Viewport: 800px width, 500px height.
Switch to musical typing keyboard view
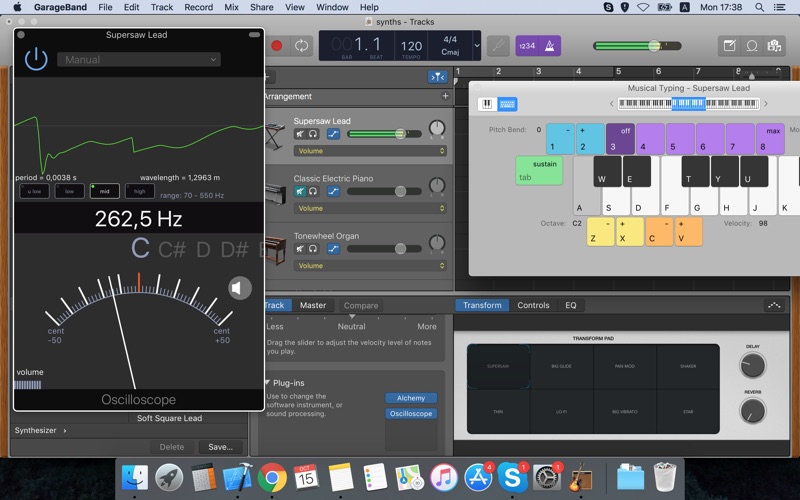[507, 104]
